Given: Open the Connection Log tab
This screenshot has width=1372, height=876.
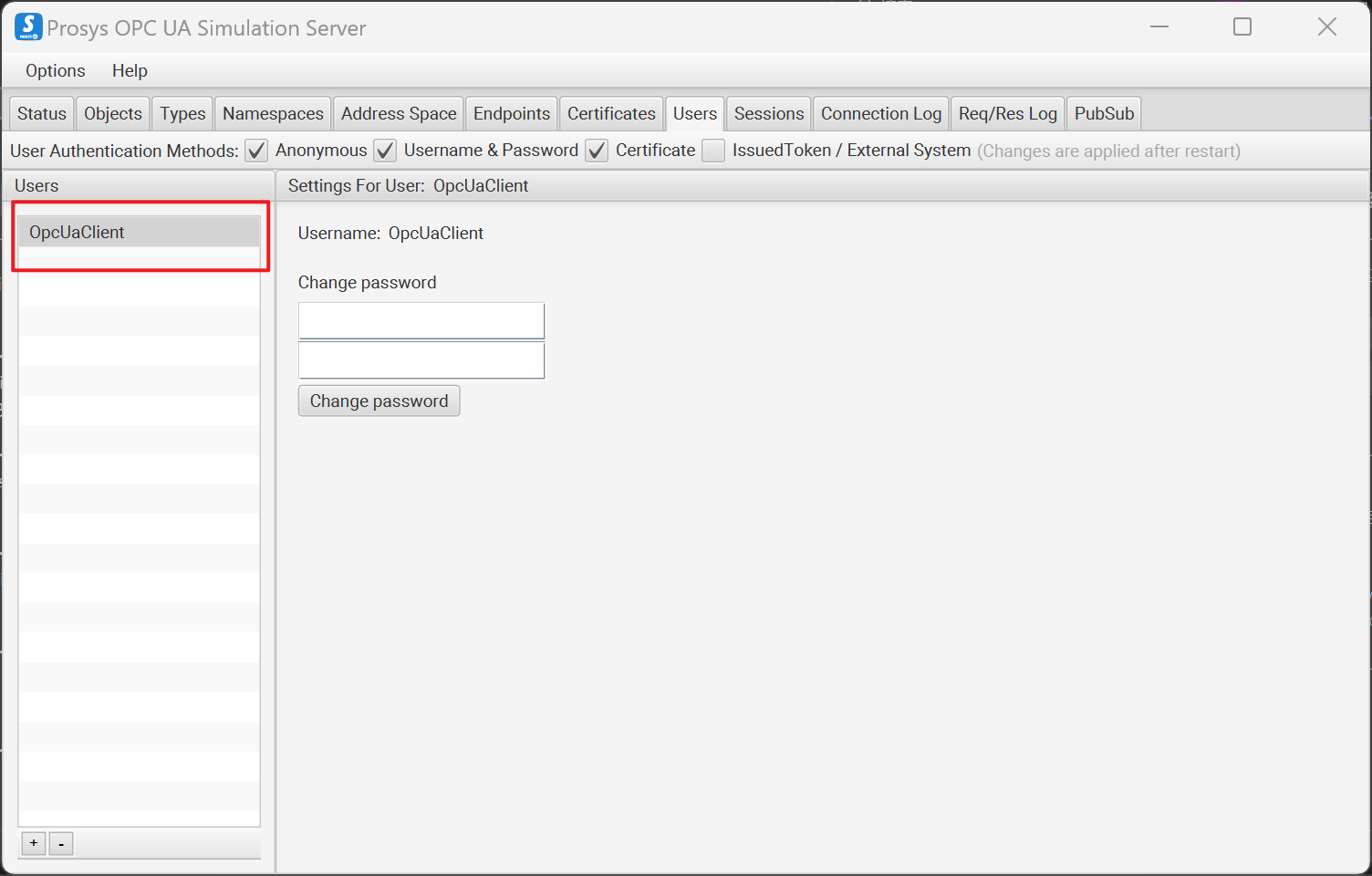Looking at the screenshot, I should point(881,114).
